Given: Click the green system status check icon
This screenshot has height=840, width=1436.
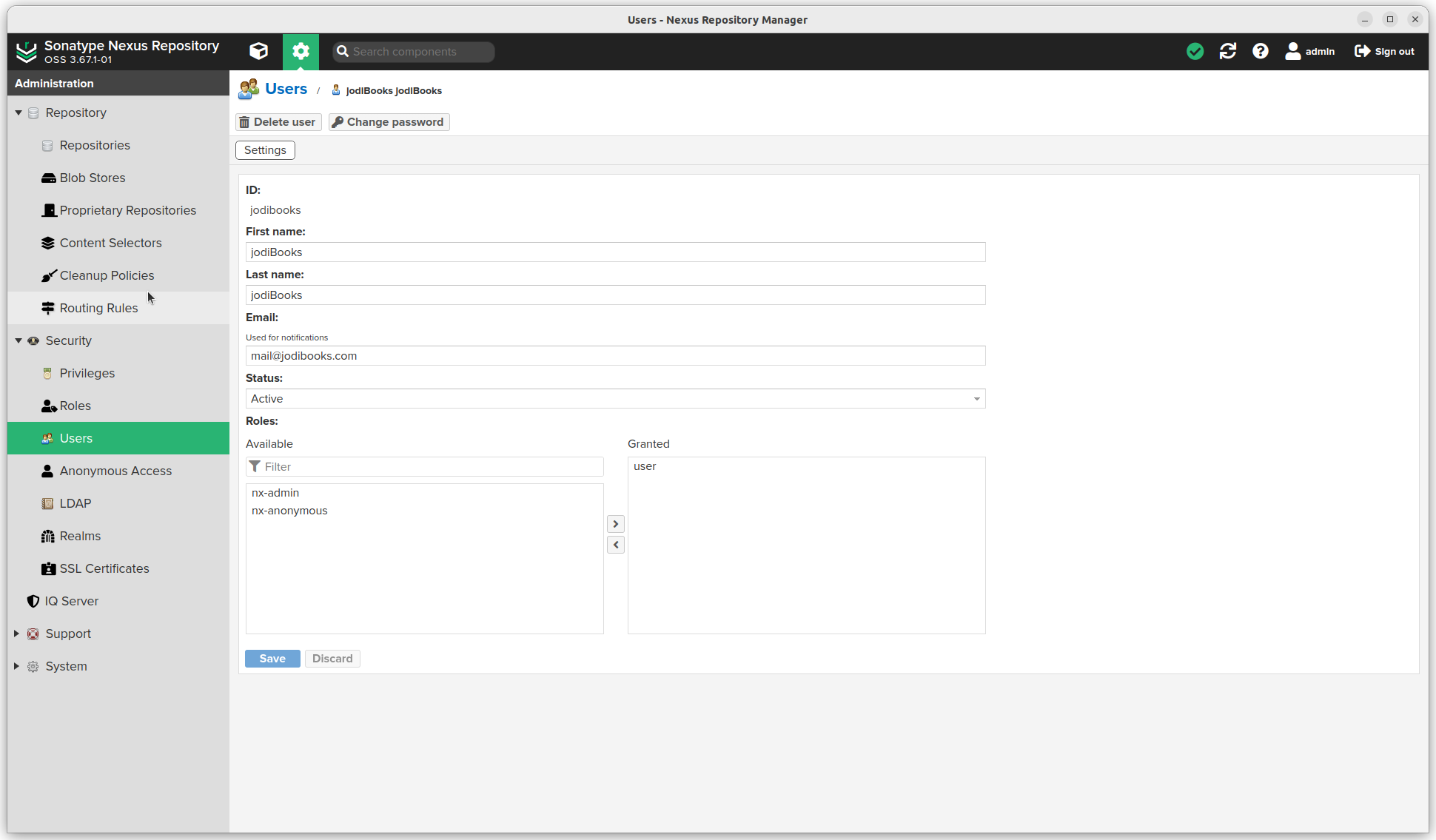Looking at the screenshot, I should coord(1195,51).
